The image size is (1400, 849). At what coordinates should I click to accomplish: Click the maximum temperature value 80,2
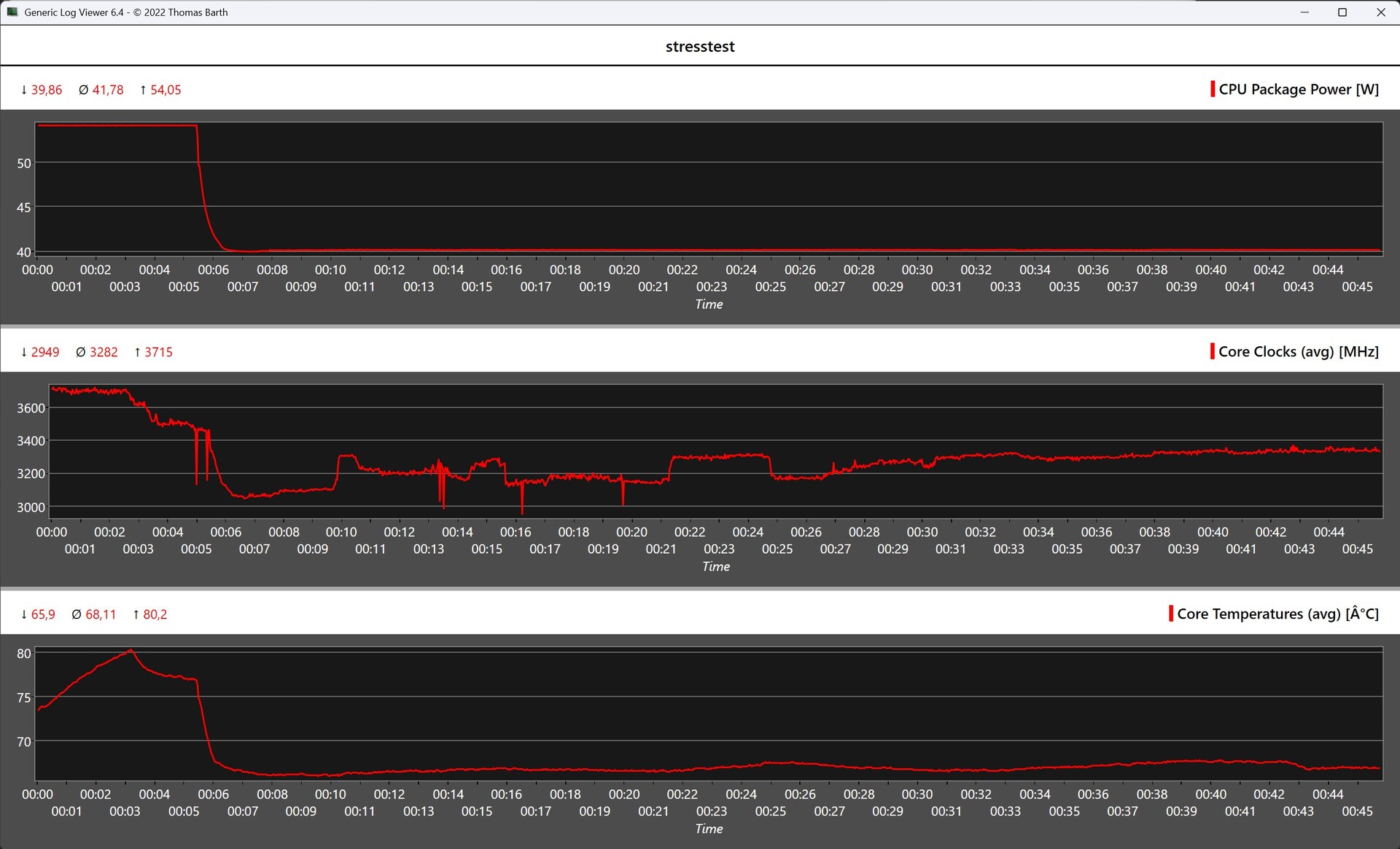pos(155,614)
